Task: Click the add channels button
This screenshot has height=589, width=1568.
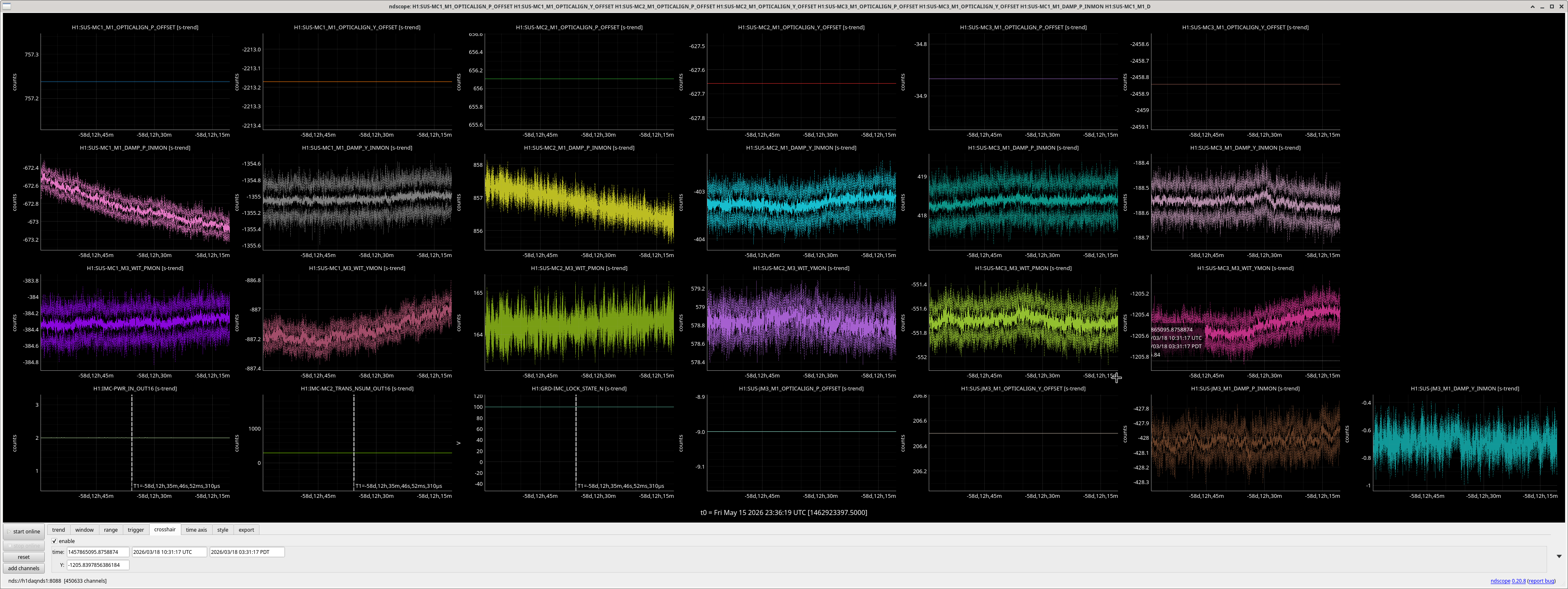Action: (x=24, y=568)
